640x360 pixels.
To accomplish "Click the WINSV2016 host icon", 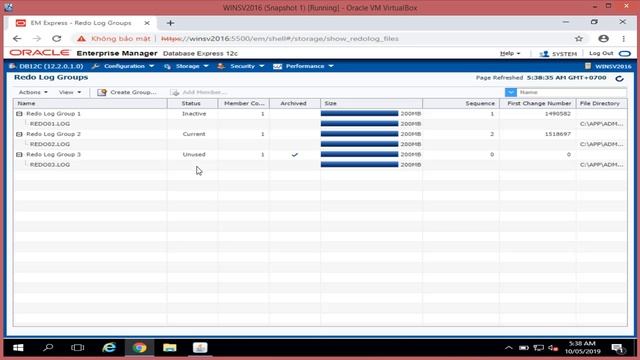I will (588, 66).
